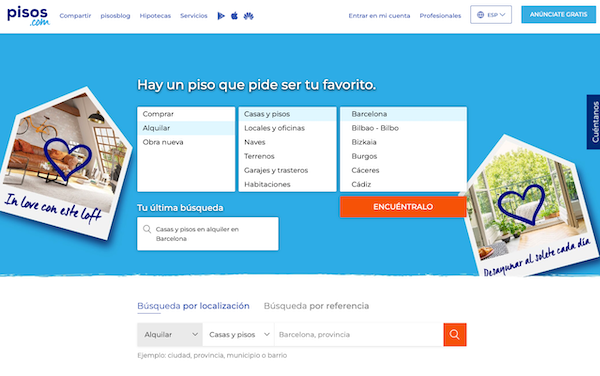This screenshot has height=376, width=600.
Task: Select Bilbao - Bilbo in location list
Action: coord(403,128)
